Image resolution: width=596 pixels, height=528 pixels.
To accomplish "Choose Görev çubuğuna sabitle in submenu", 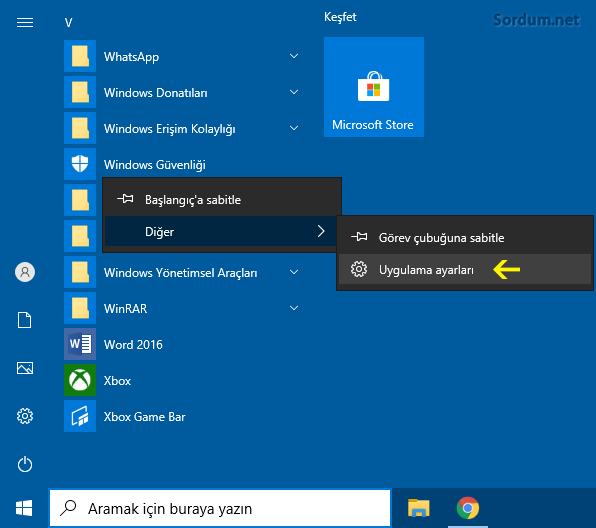I will tap(465, 238).
